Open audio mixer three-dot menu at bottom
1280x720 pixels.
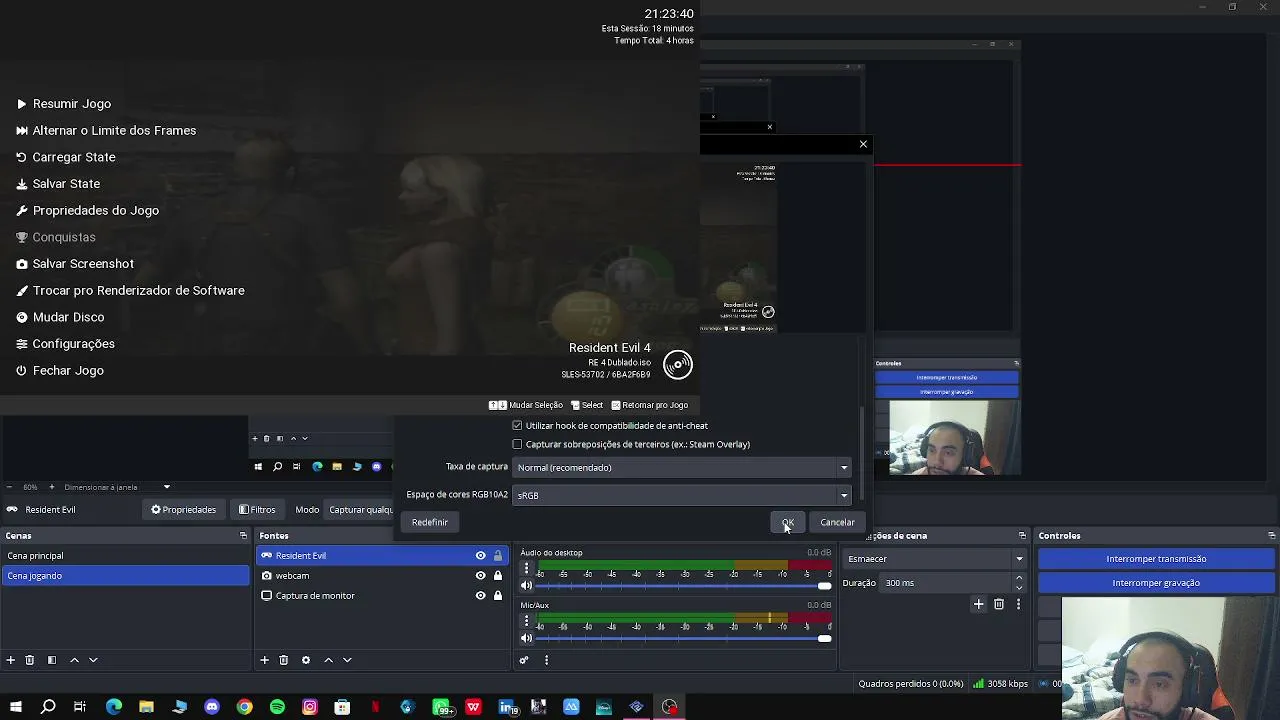(x=546, y=660)
